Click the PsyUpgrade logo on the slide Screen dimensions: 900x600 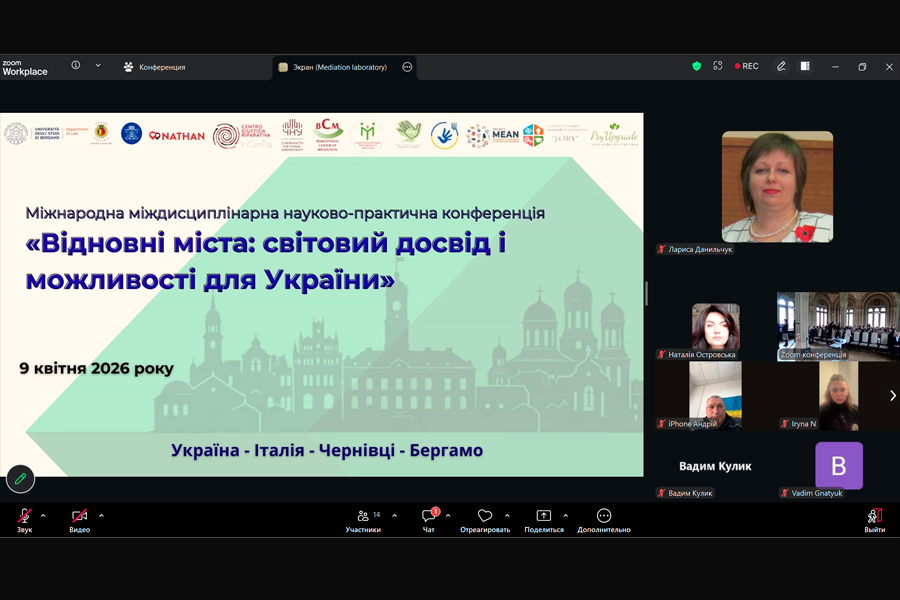point(614,135)
